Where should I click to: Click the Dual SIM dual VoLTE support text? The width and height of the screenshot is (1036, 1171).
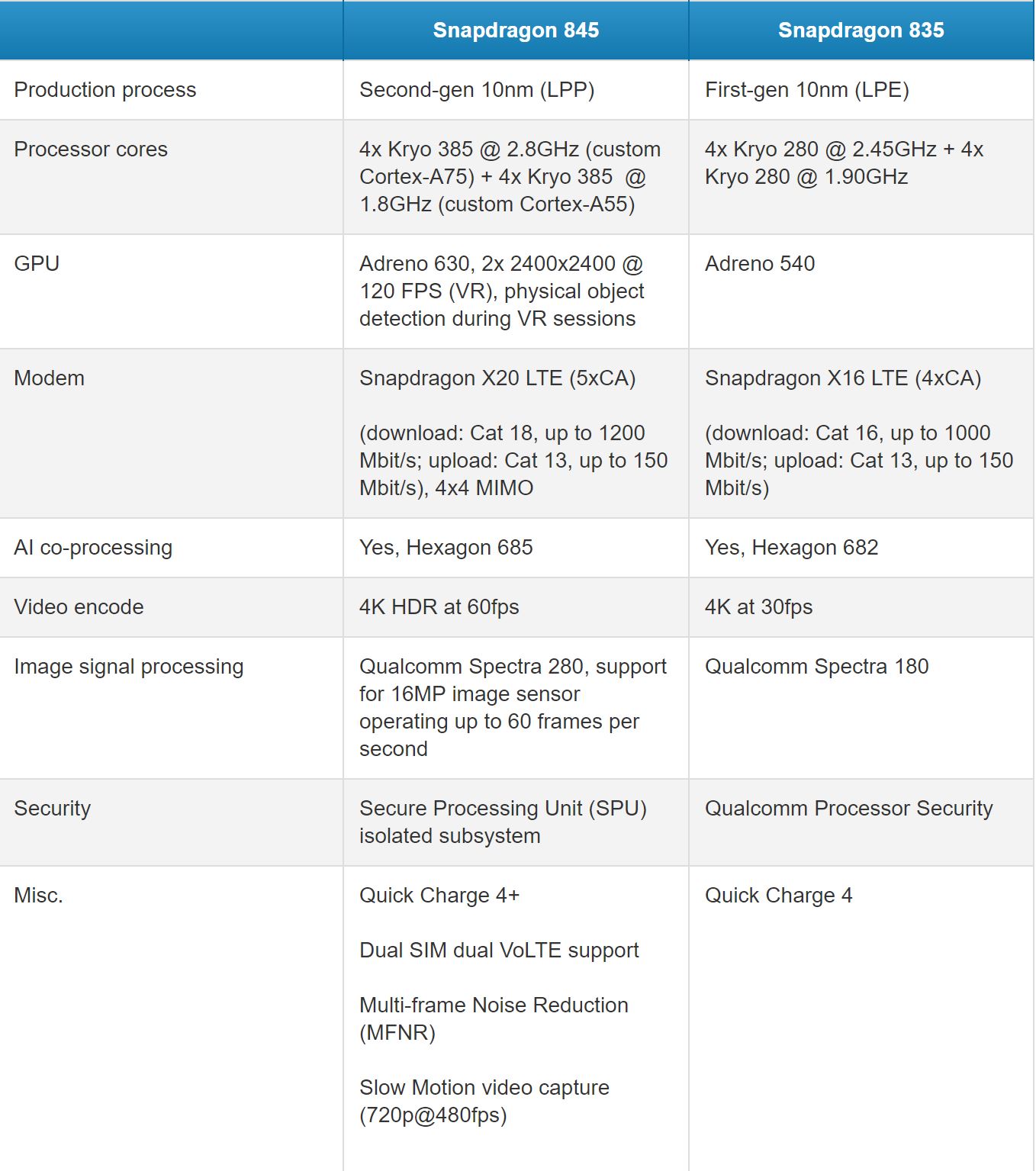click(499, 951)
